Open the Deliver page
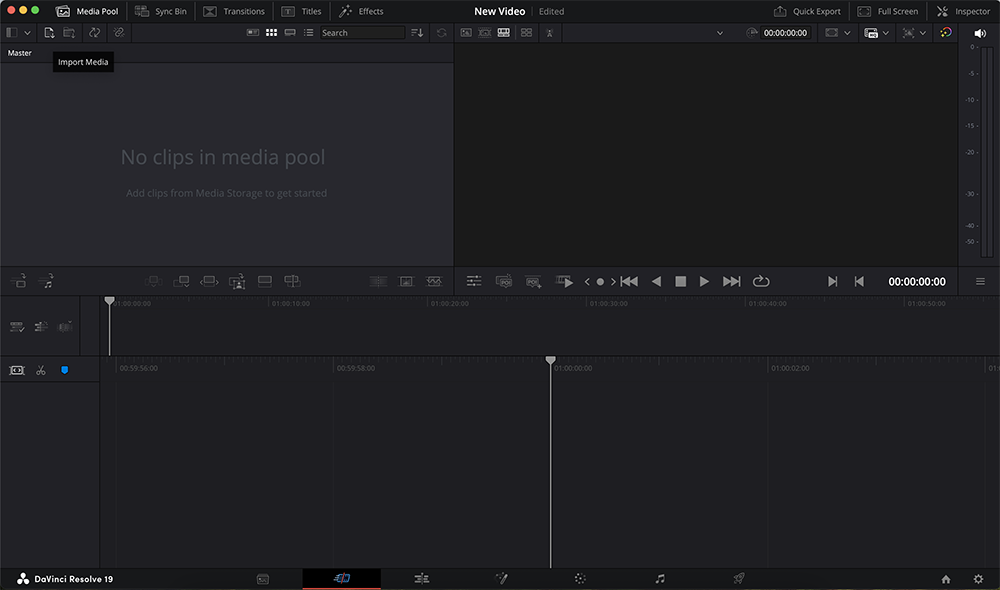The image size is (1000, 590). [738, 578]
